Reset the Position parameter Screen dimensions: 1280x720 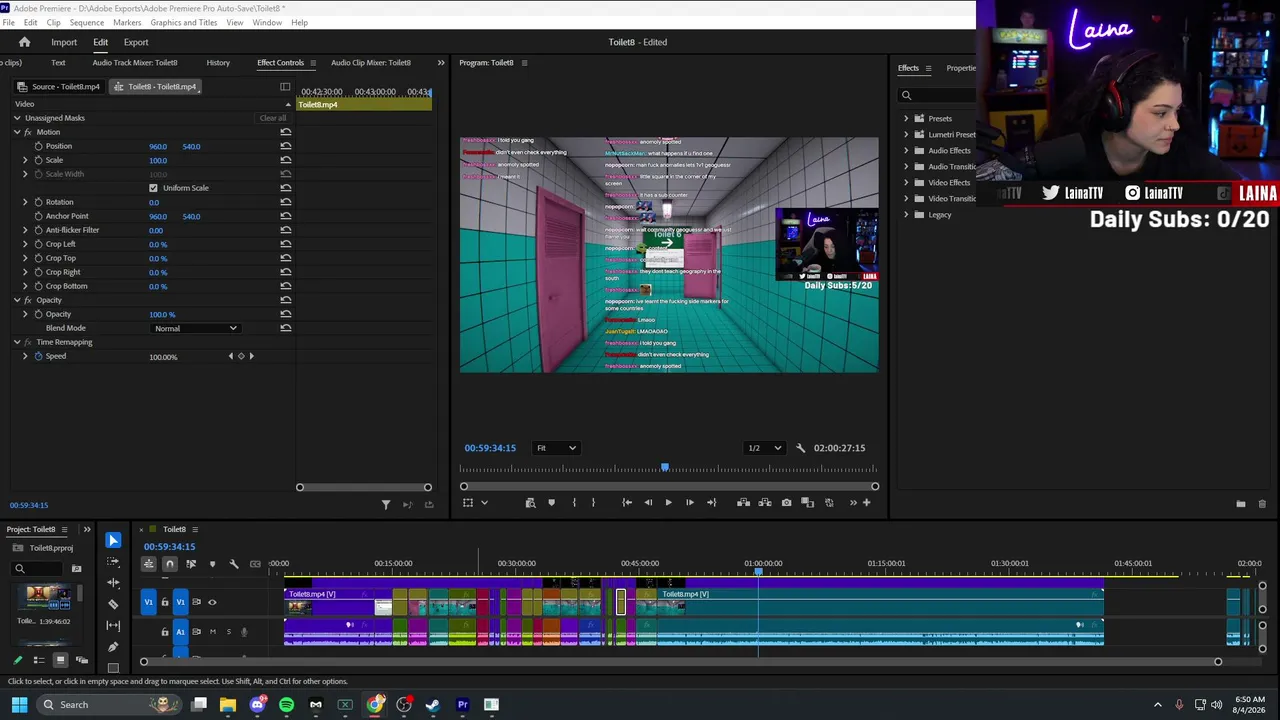(286, 146)
